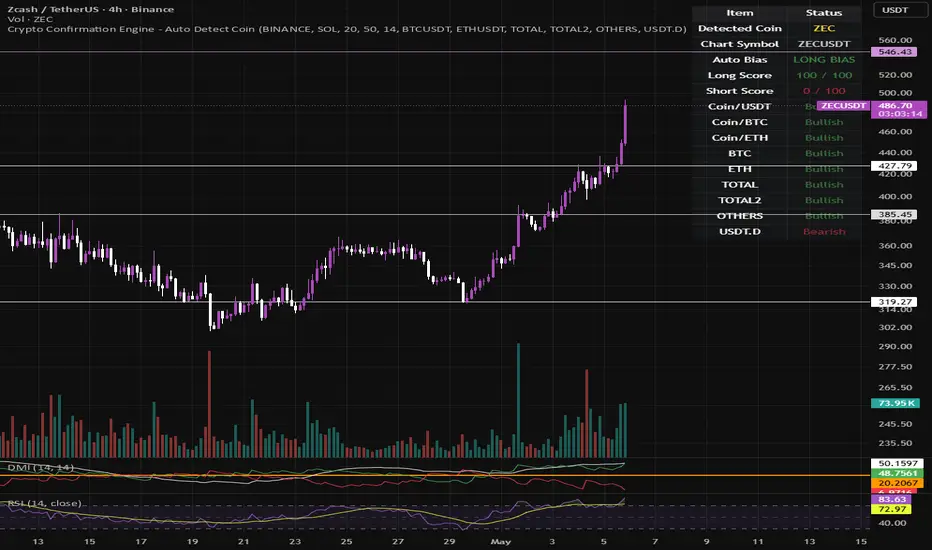Click the 83.63 RSI value label

click(891, 499)
